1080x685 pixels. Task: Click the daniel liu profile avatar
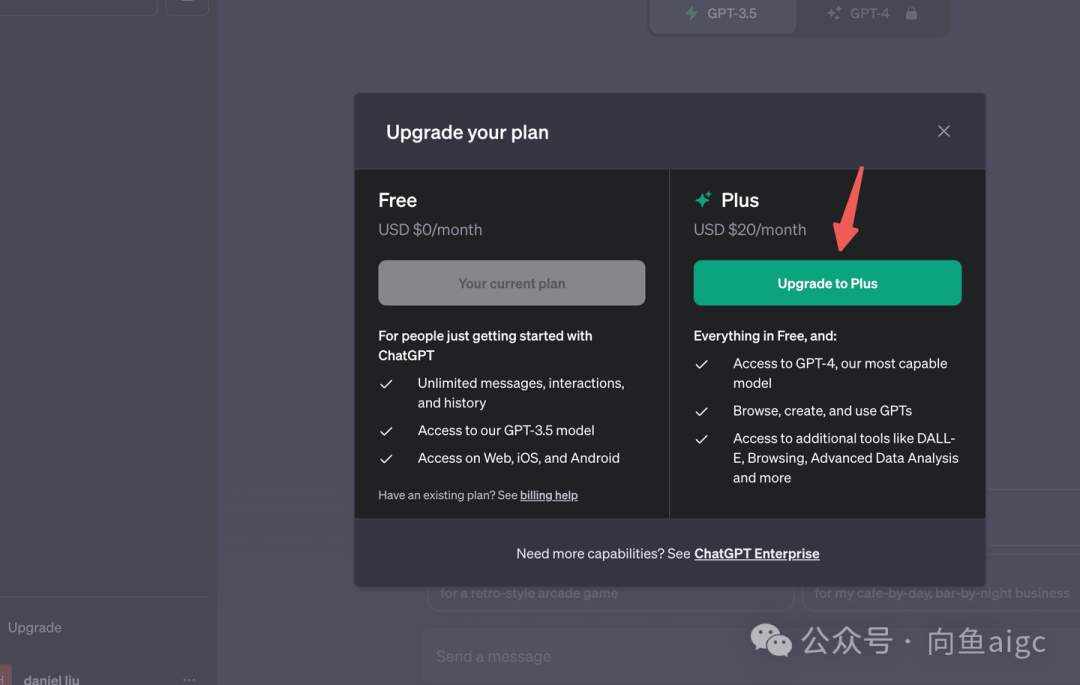[6, 677]
